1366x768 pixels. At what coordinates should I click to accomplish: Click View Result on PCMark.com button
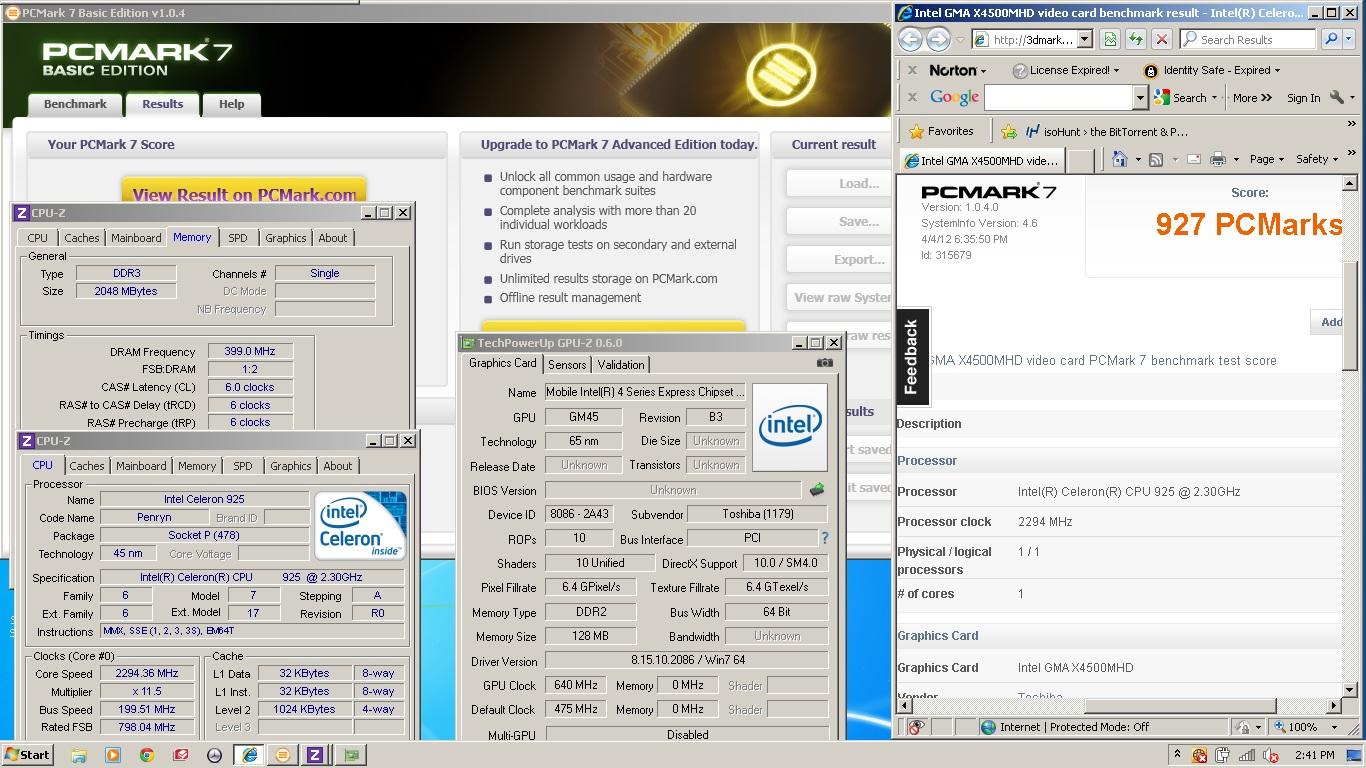coord(244,194)
